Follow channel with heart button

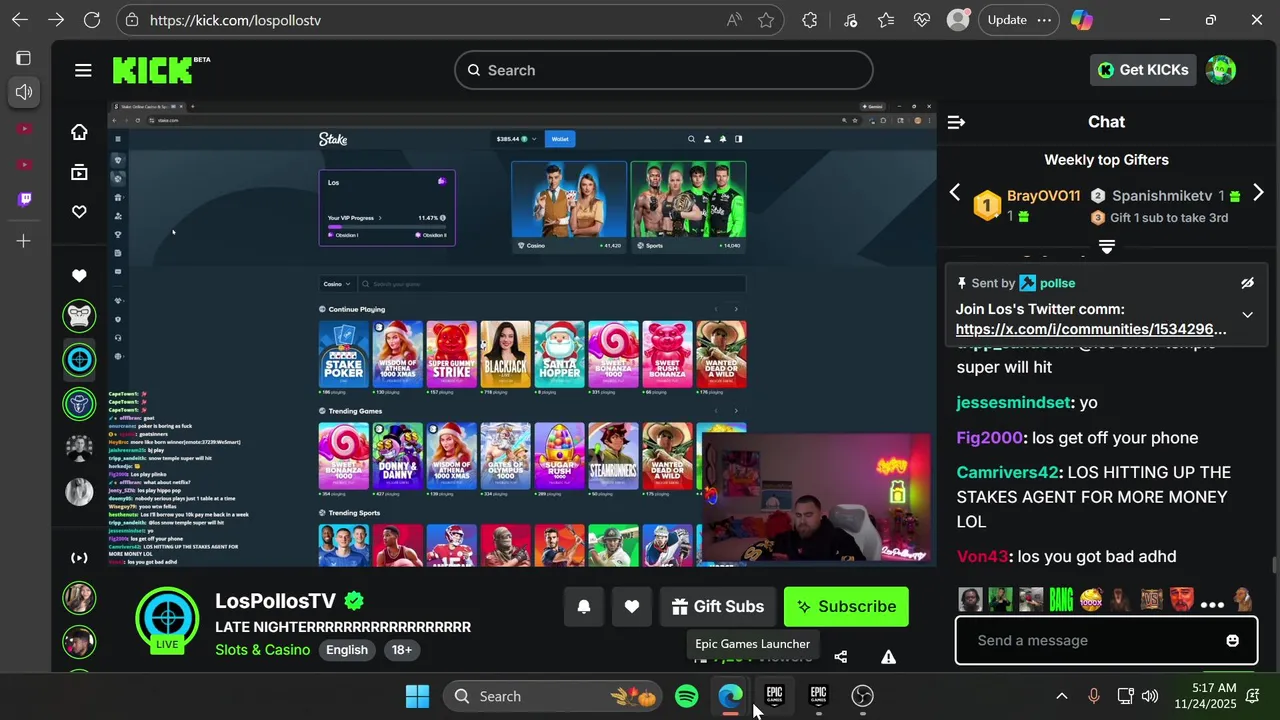tap(632, 606)
